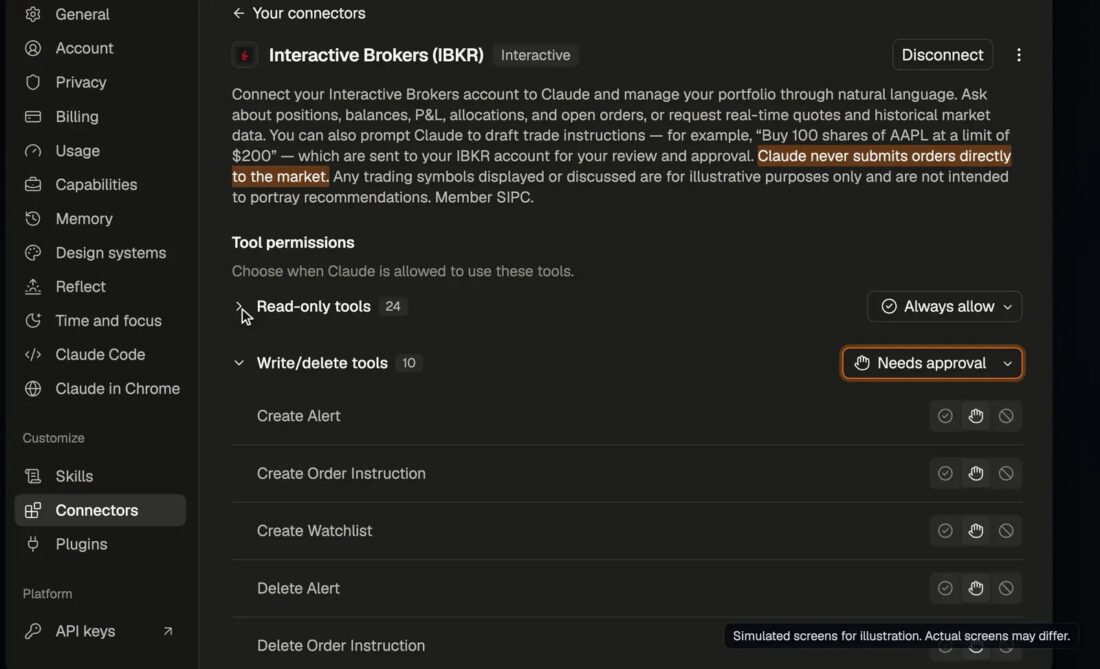The width and height of the screenshot is (1100, 669).
Task: Block the Delete Alert tool
Action: (1006, 588)
